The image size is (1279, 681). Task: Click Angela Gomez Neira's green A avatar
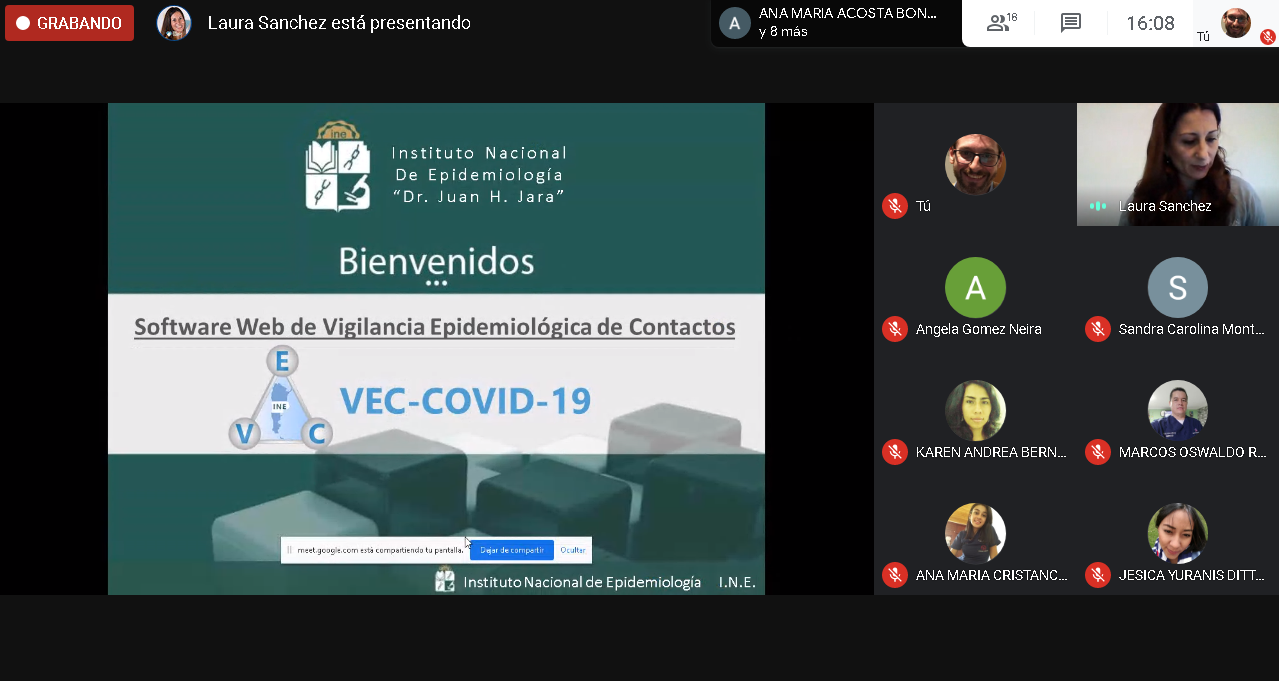[975, 288]
